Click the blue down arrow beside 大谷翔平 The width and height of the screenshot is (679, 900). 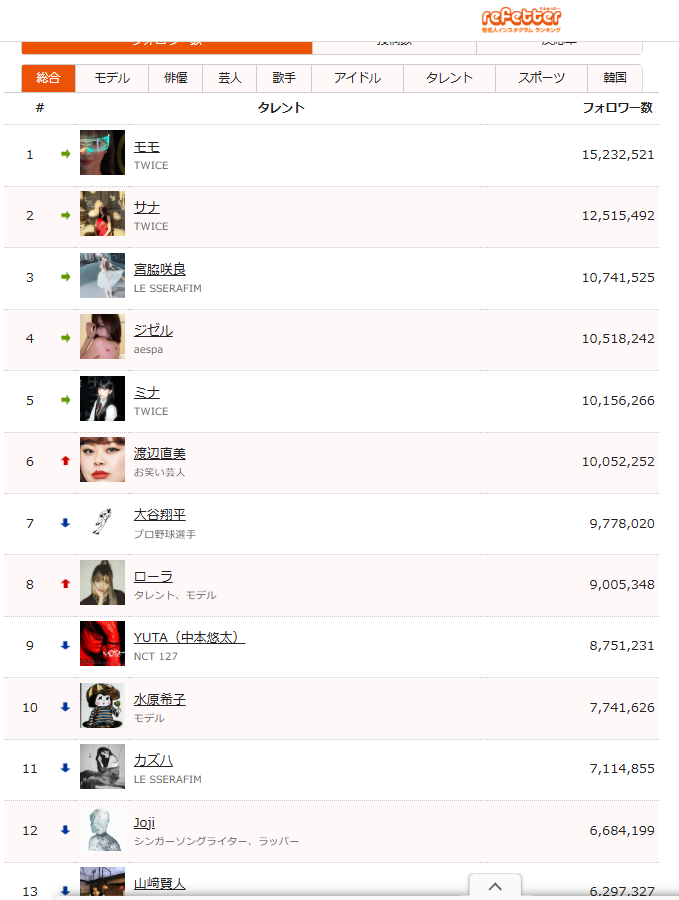point(66,523)
